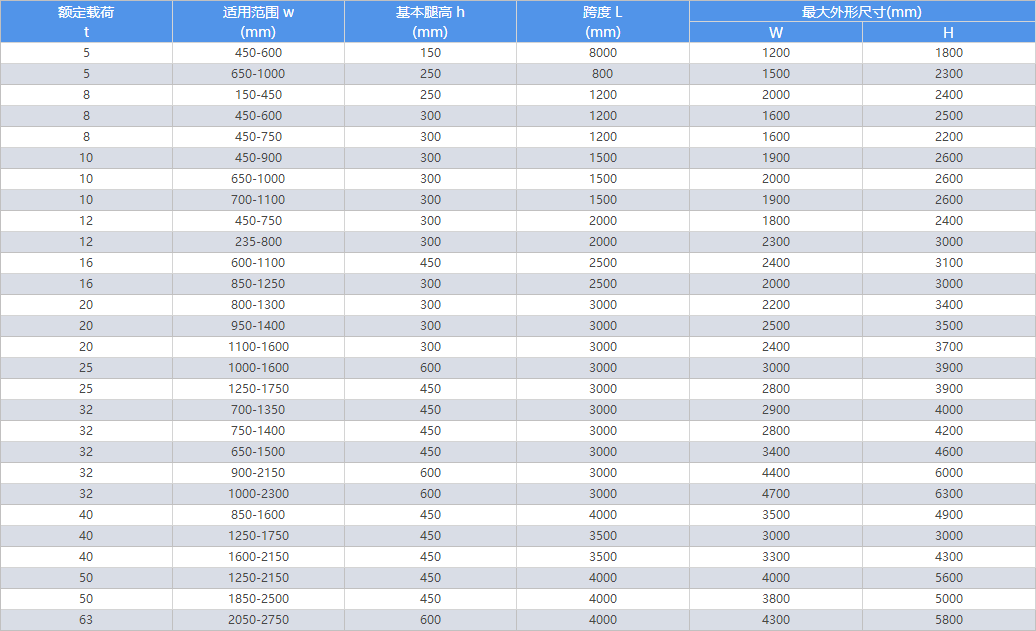Click the 5800 height cell
Screen dimensions: 1036x631
949,620
